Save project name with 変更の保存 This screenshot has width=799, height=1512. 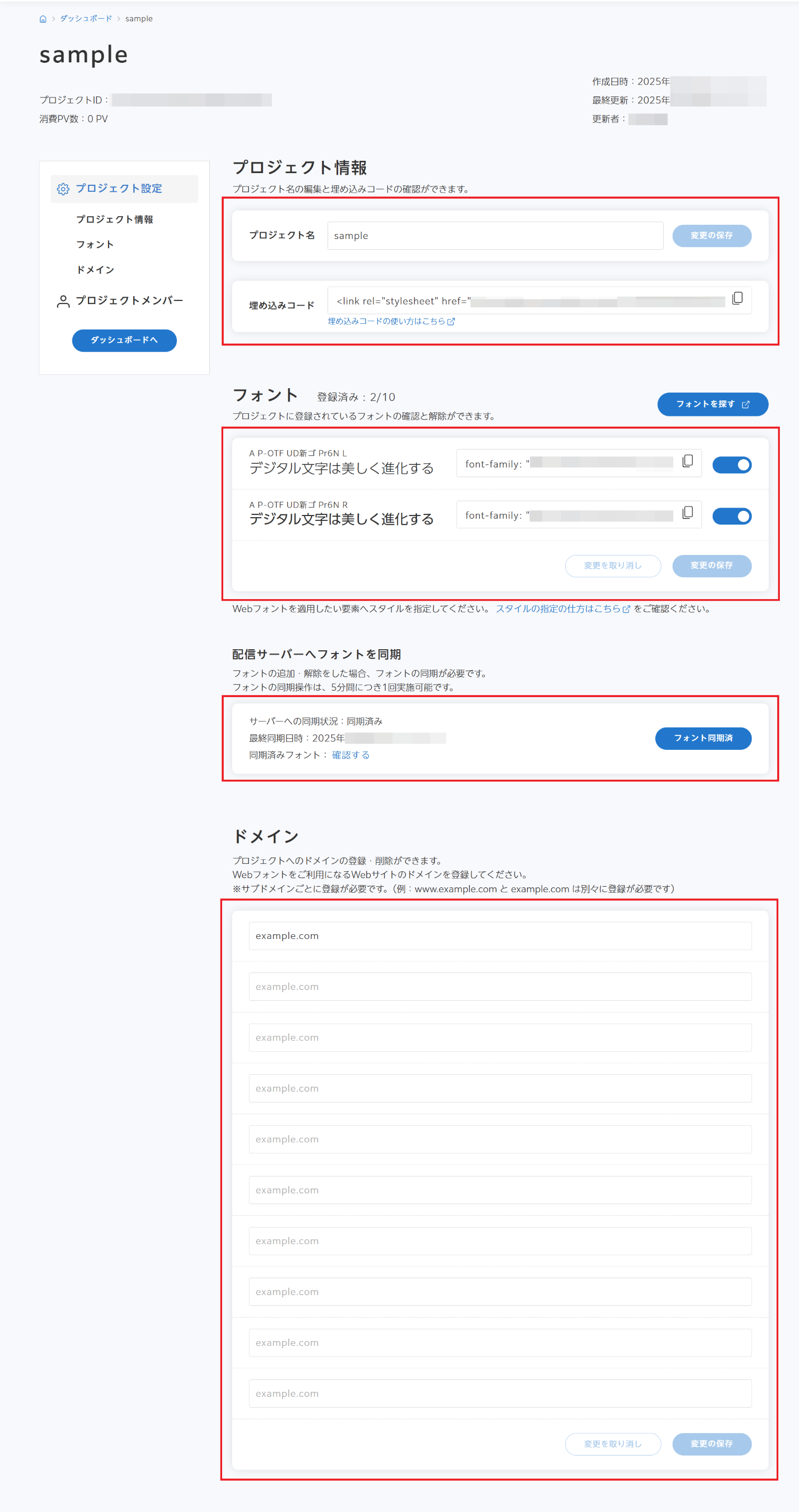click(712, 236)
